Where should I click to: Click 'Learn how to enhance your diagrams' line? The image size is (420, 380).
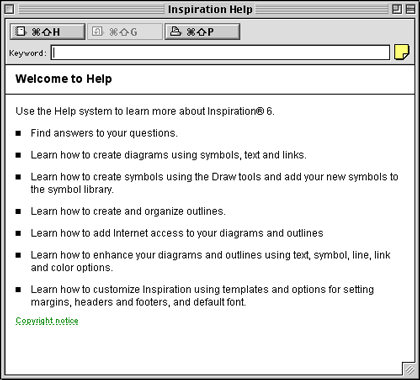(x=211, y=261)
